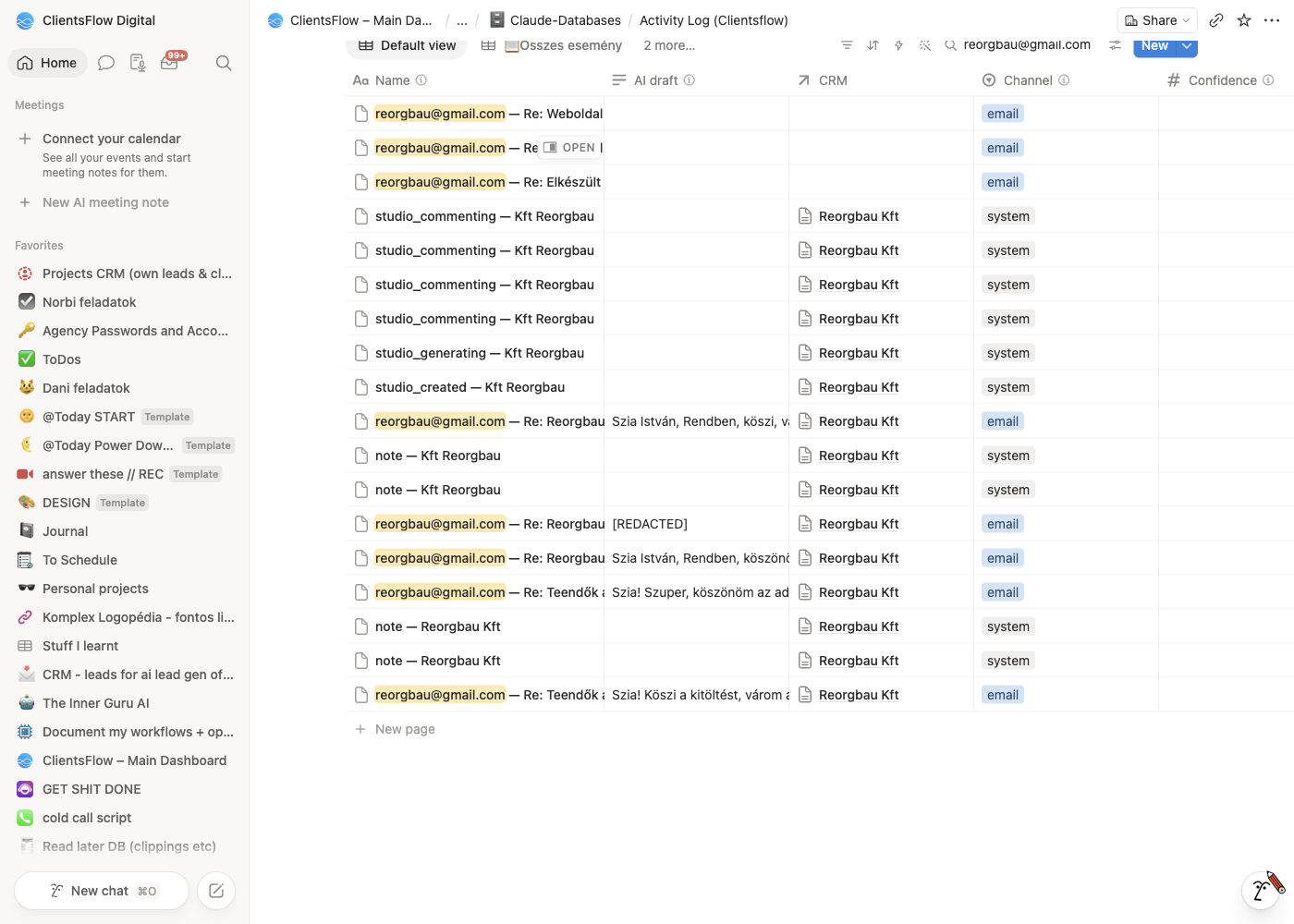Click the info icon next to Confidence column
The height and width of the screenshot is (924, 1294).
point(1268,80)
